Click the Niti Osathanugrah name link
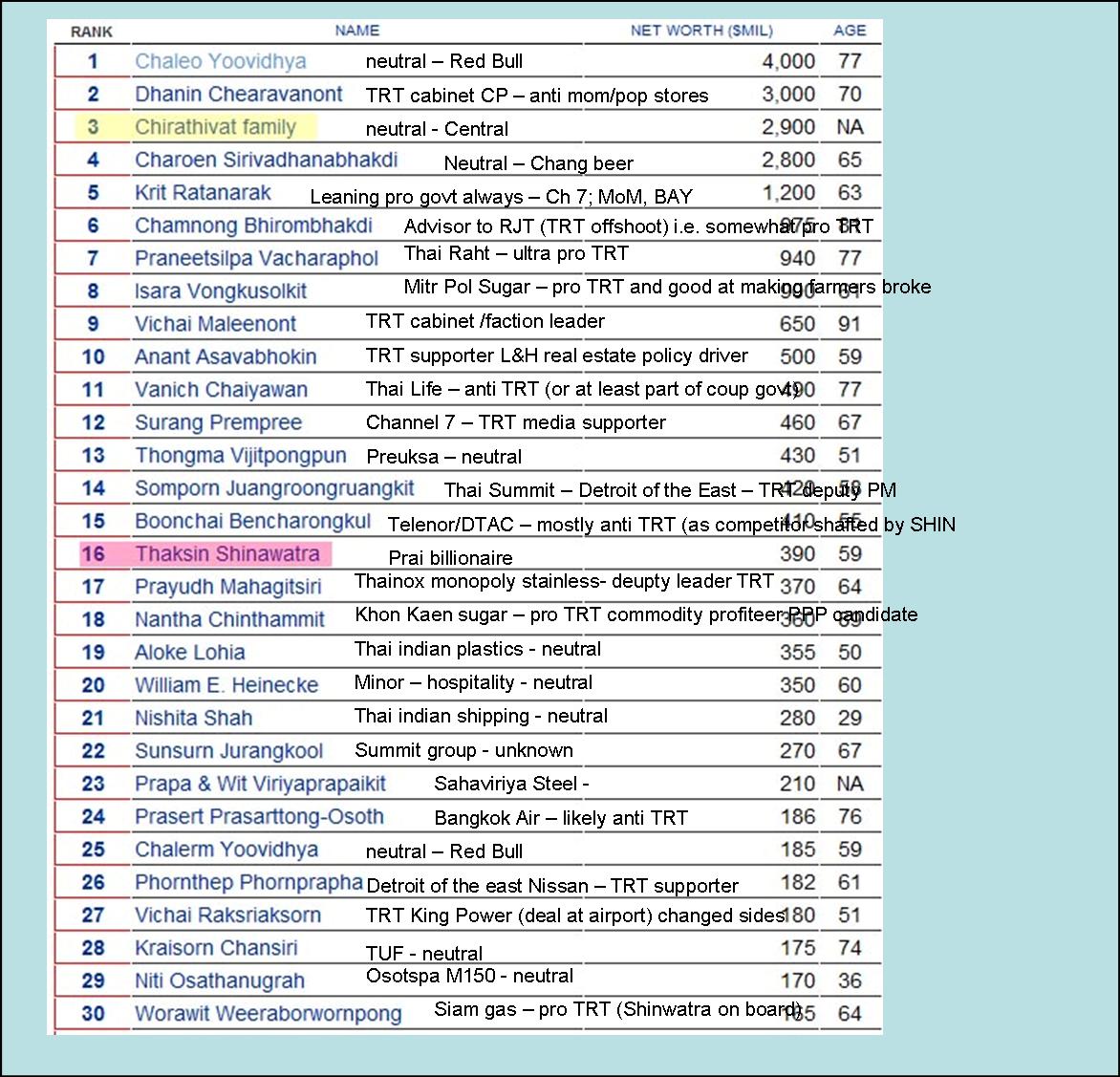1120x1077 pixels. coord(220,981)
